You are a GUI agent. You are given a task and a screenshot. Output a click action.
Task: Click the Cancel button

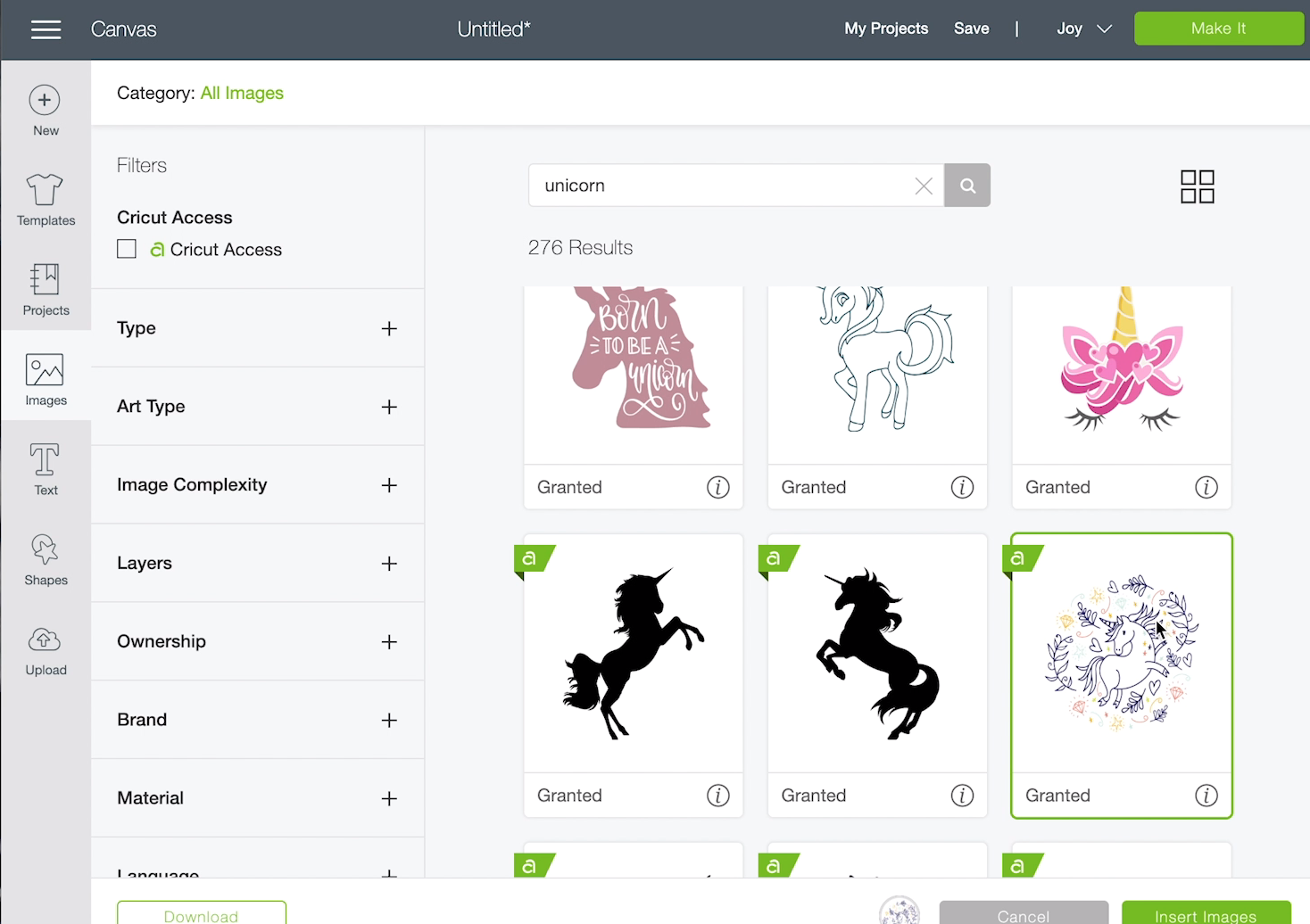(1024, 913)
